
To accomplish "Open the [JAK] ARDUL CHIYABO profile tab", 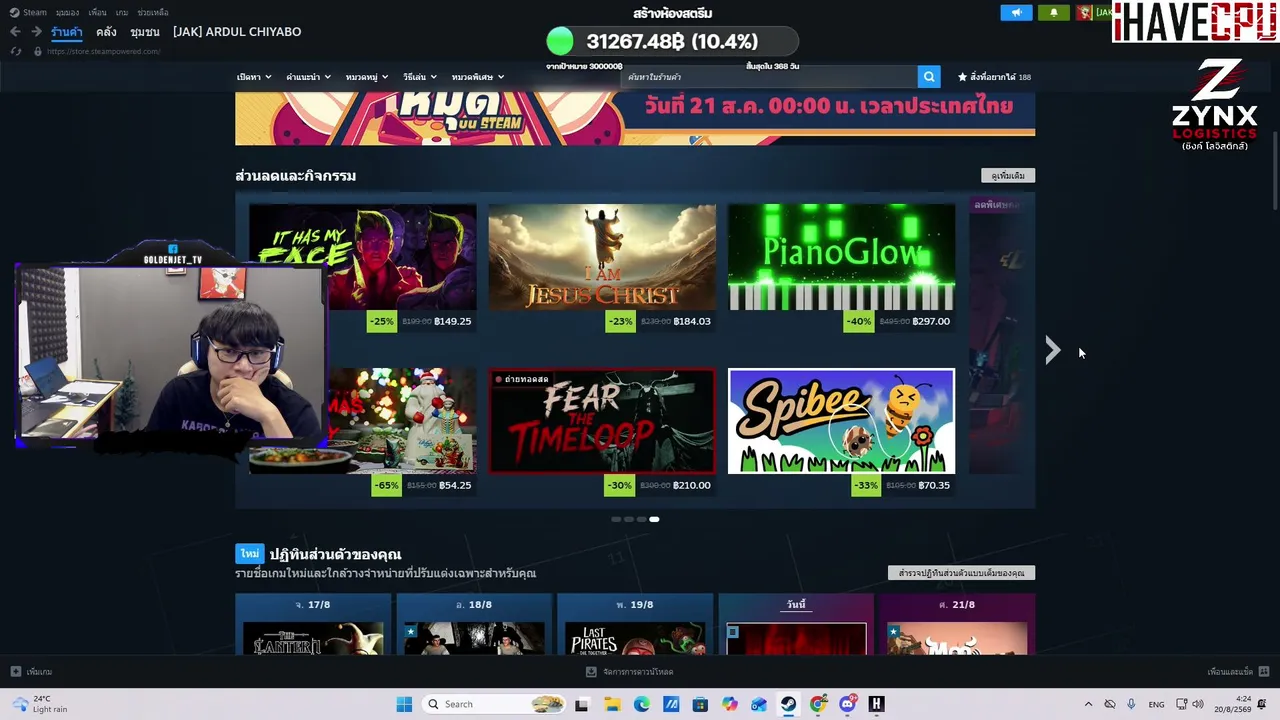I will pyautogui.click(x=237, y=32).
